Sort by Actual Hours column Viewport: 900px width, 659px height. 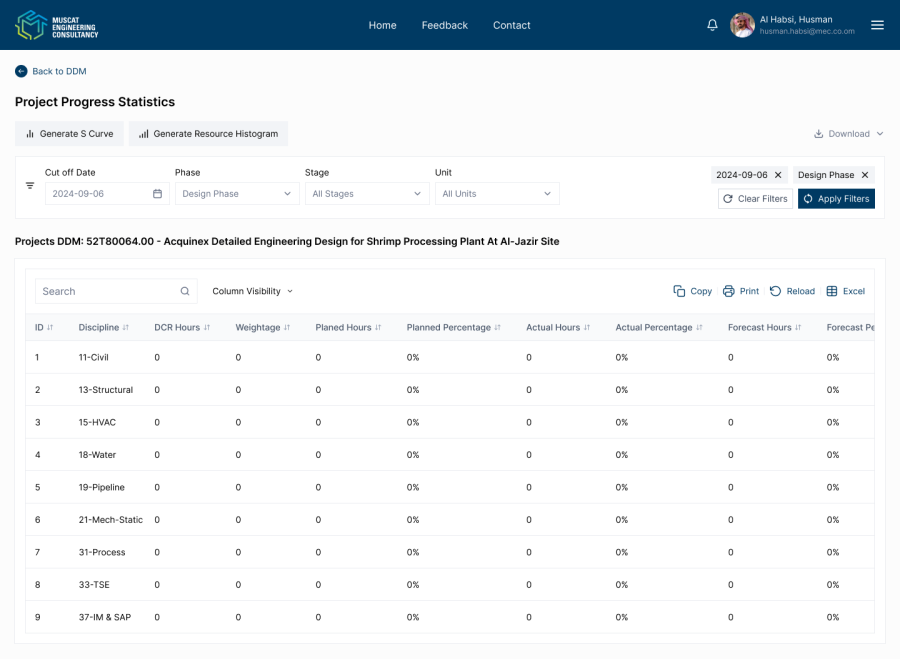coord(587,327)
